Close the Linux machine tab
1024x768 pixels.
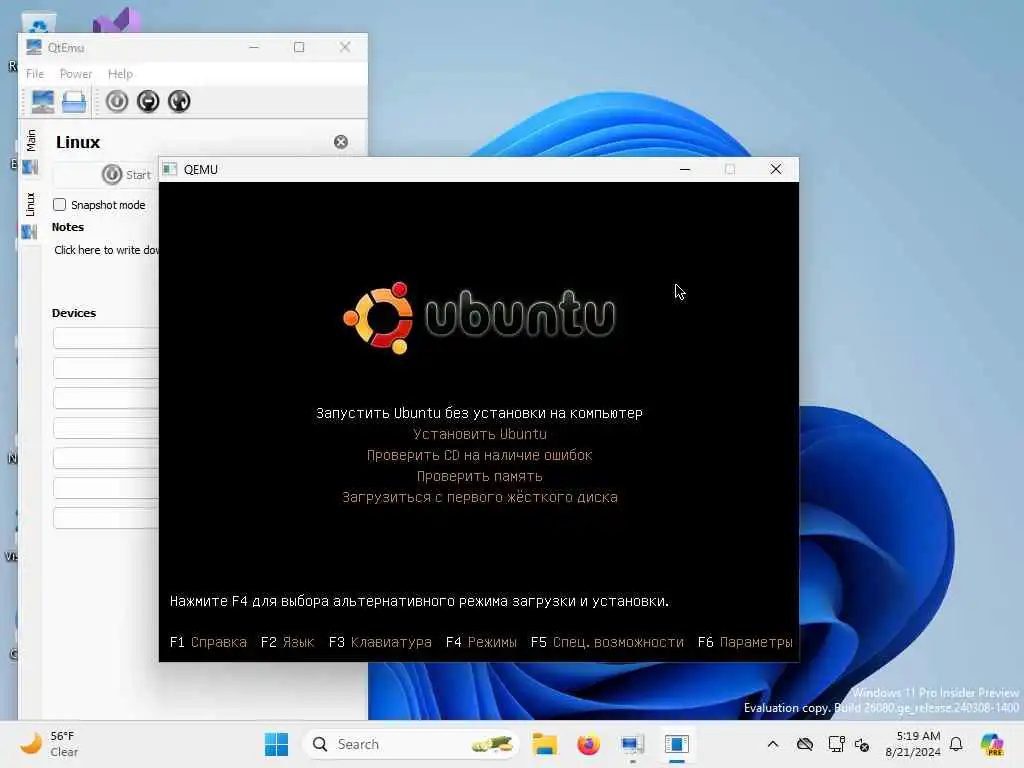[341, 142]
